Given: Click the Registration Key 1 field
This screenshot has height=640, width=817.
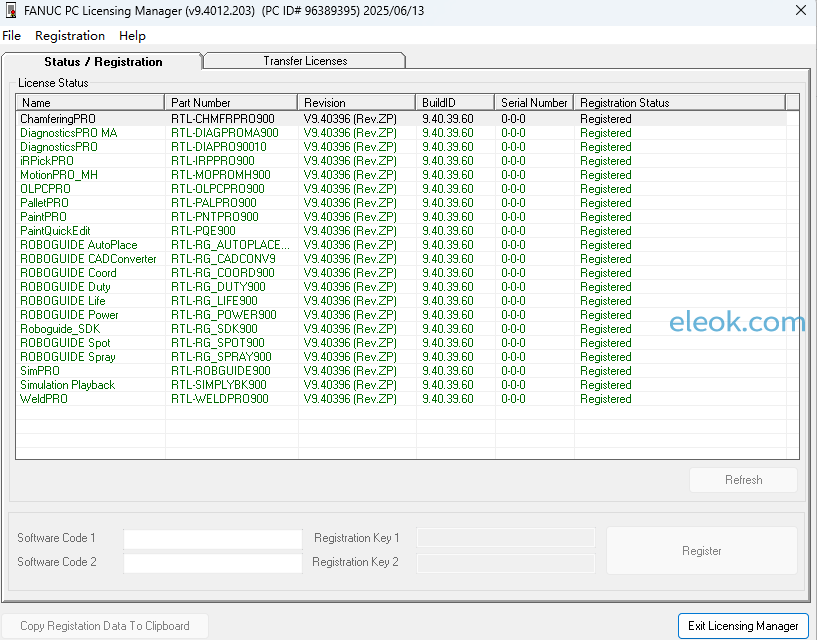Looking at the screenshot, I should (x=506, y=538).
